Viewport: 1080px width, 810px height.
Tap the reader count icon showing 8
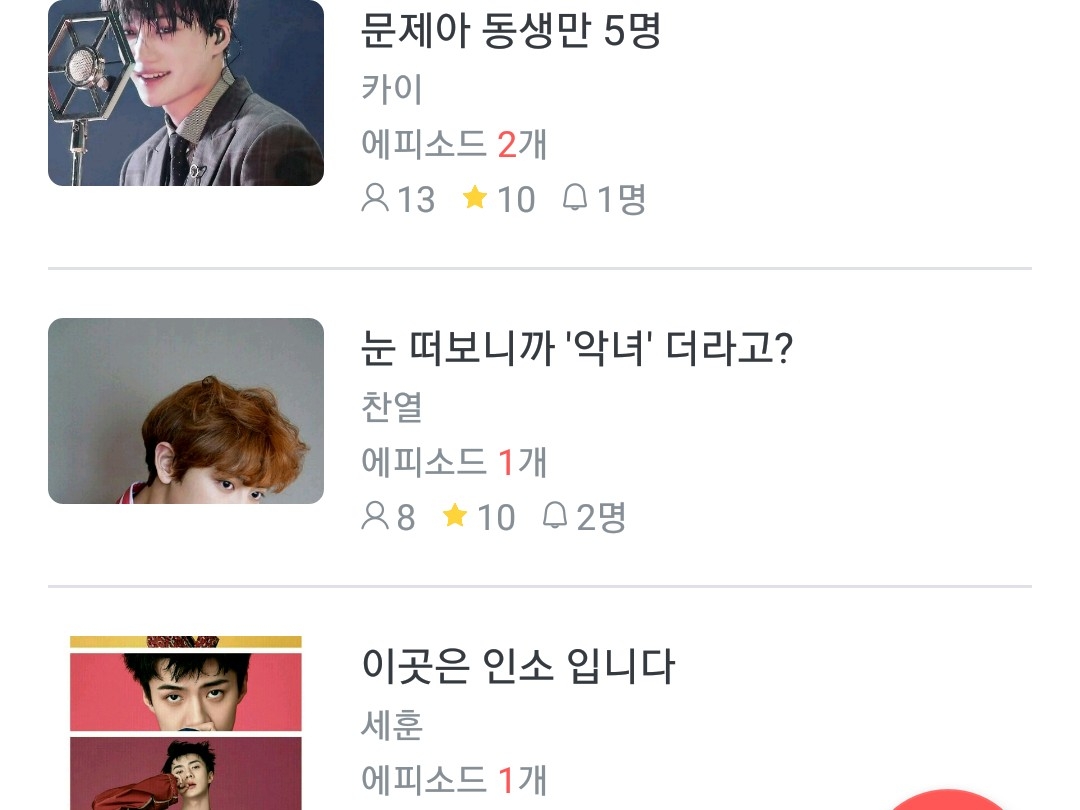tap(375, 516)
